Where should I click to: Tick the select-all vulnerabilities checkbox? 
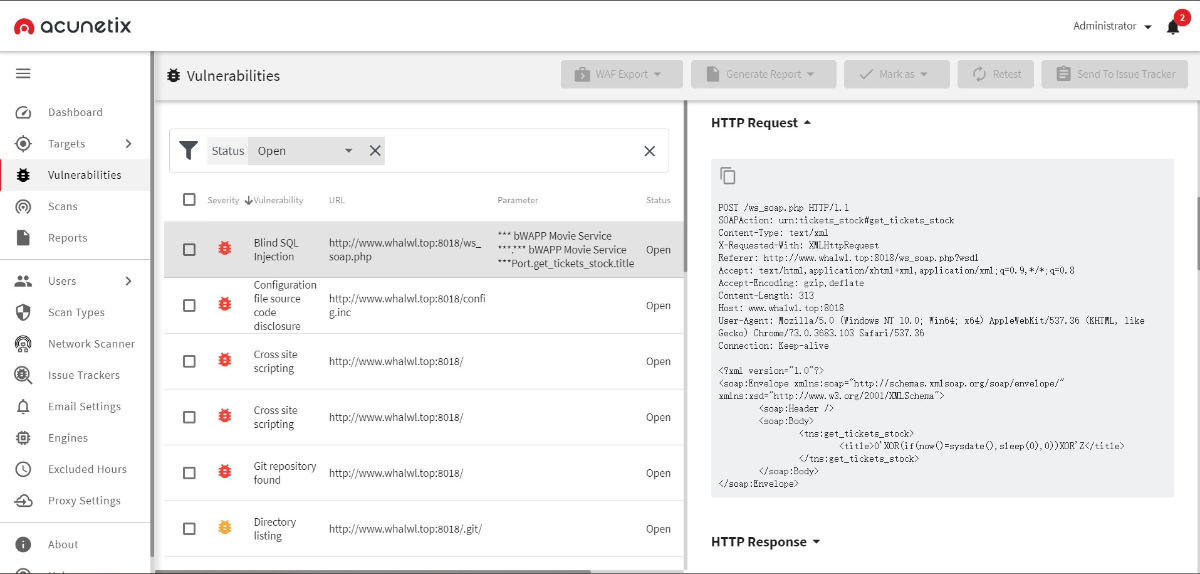[189, 200]
